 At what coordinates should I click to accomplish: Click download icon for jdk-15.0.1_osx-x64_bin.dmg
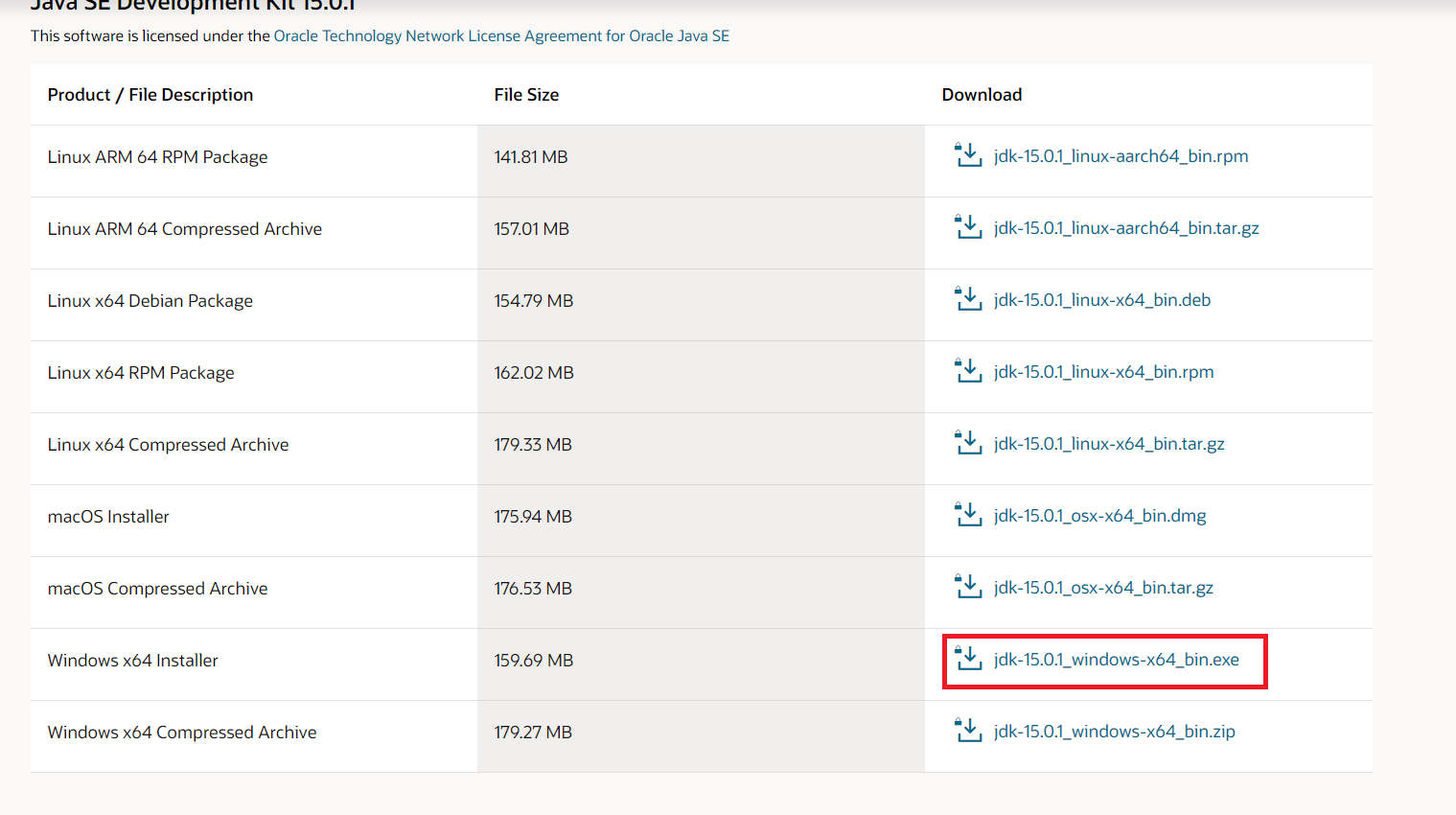click(x=968, y=514)
